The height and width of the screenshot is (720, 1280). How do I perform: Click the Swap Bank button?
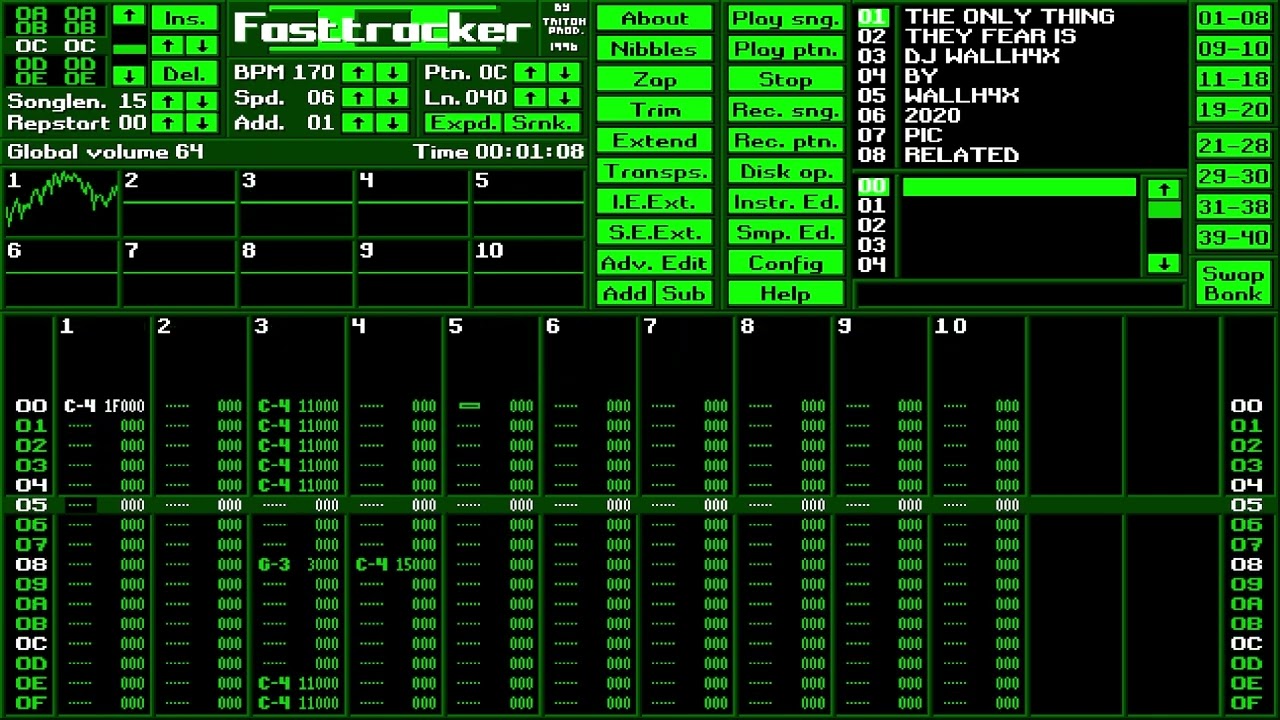1233,283
